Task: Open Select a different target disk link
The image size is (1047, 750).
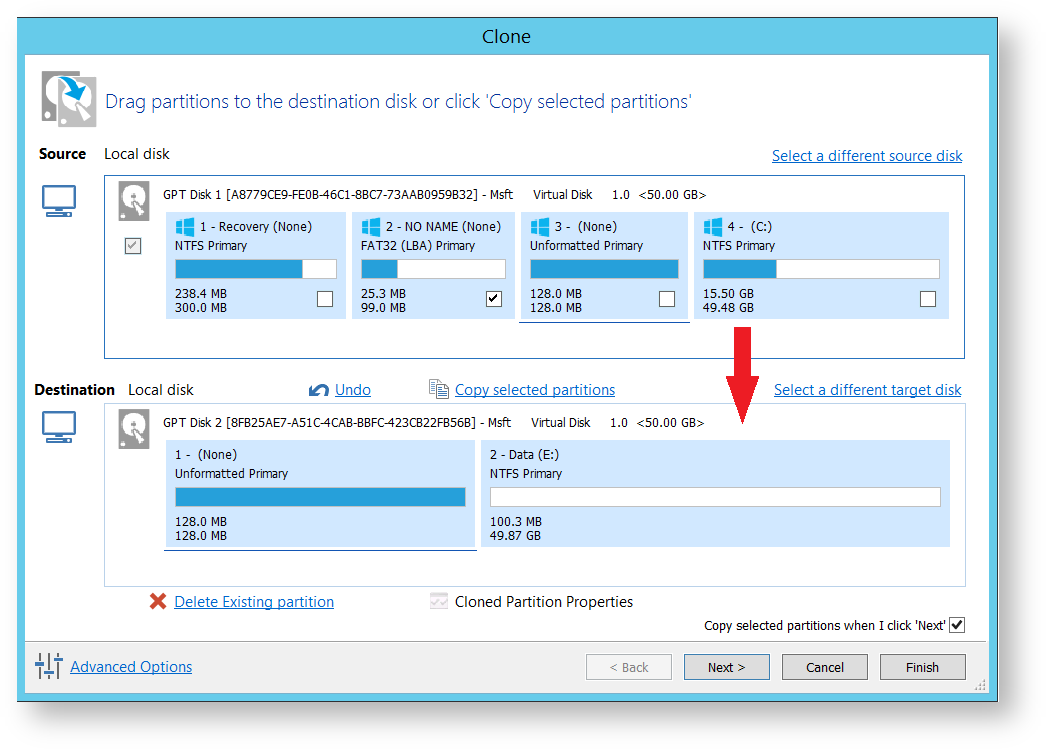Action: 867,389
